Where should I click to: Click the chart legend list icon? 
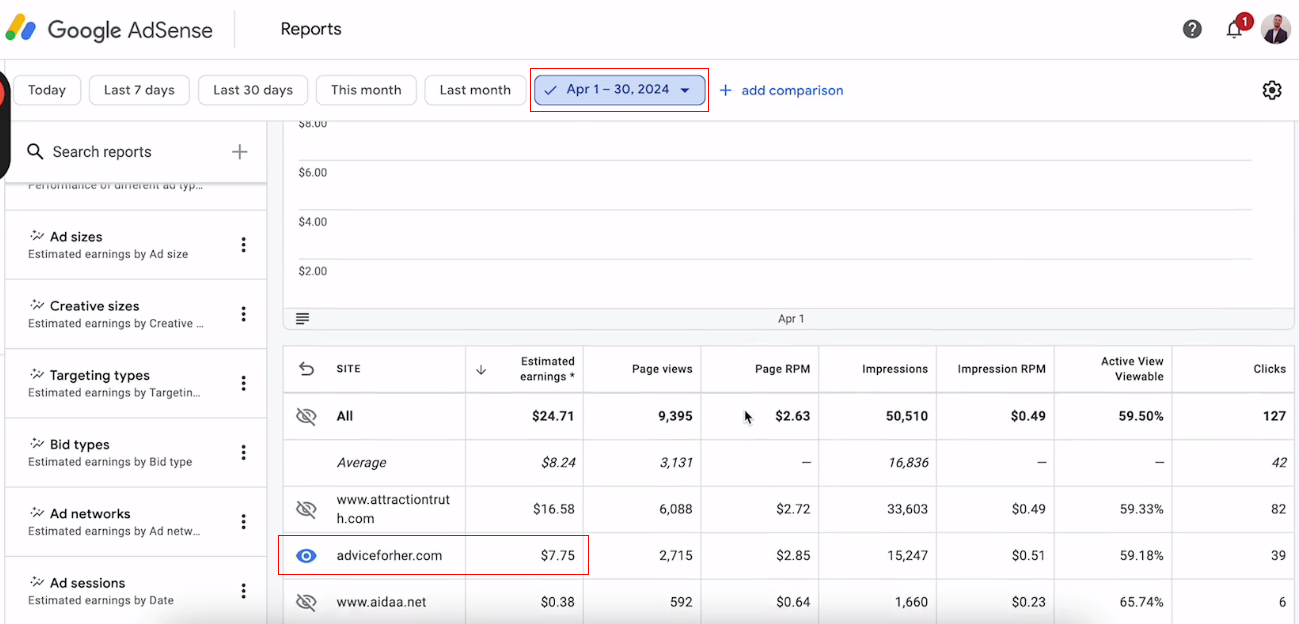[303, 318]
